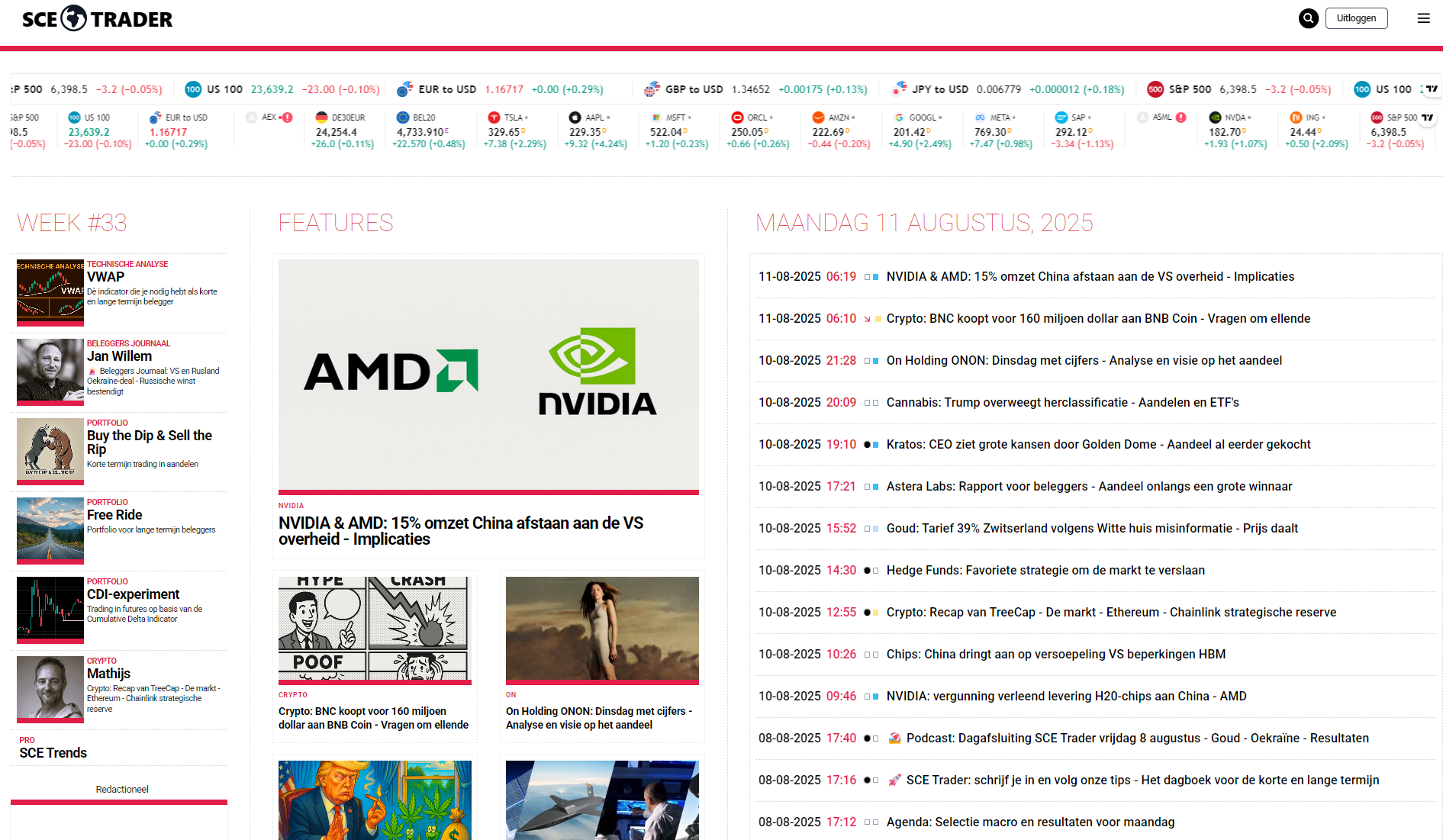Open the search magnifier icon
Viewport: 1443px width, 840px height.
pyautogui.click(x=1308, y=18)
